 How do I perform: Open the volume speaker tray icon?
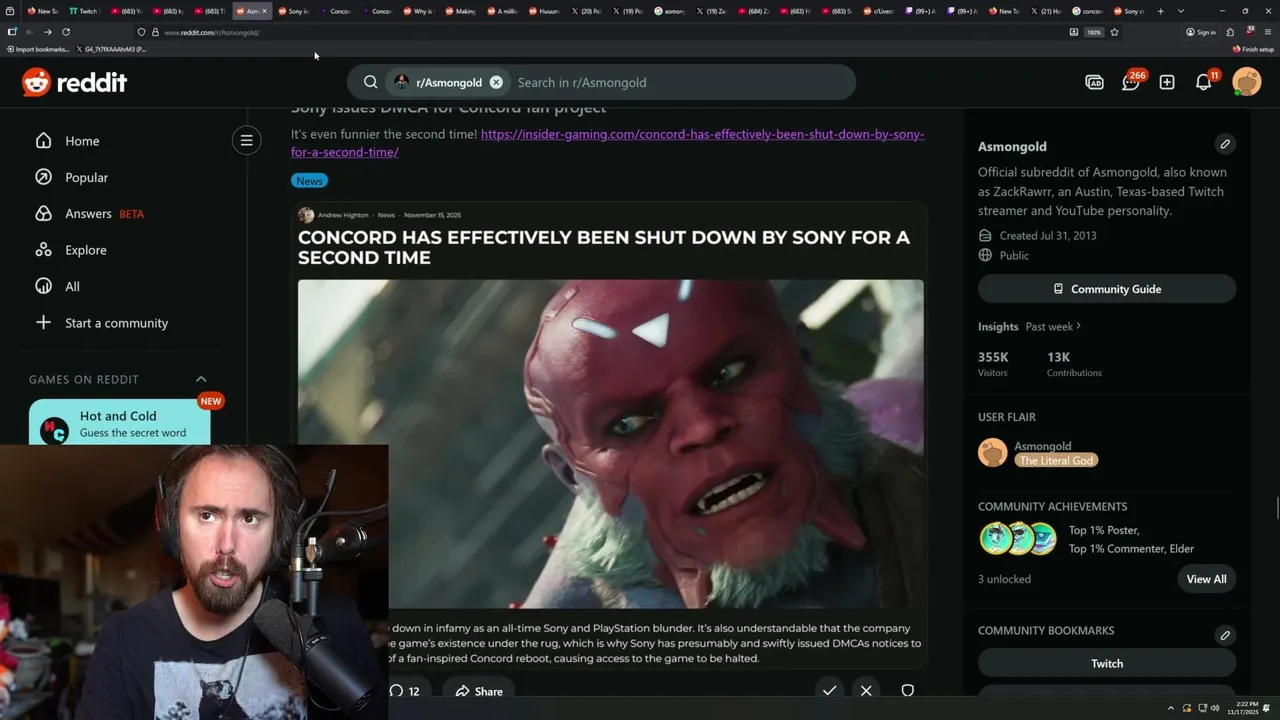(1215, 708)
